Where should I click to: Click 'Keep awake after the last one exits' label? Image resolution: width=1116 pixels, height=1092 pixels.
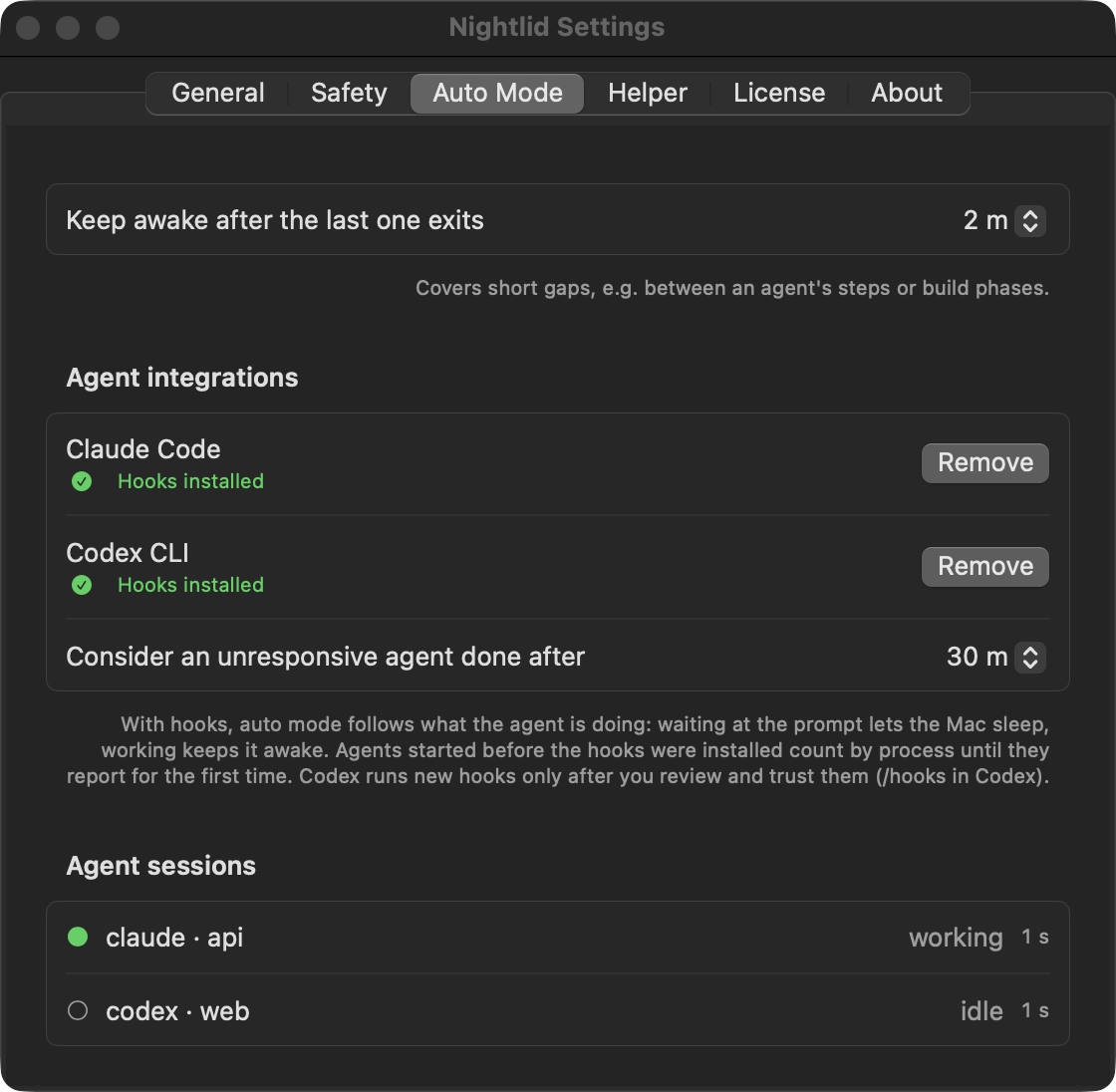[x=275, y=220]
